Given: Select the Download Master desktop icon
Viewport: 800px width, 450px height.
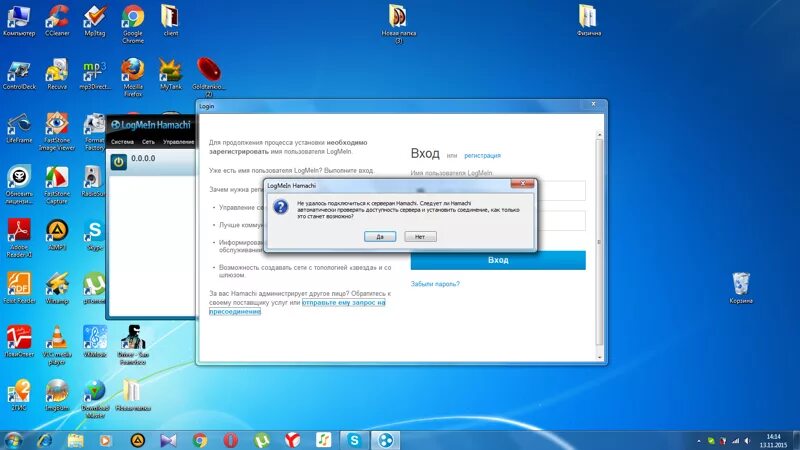Looking at the screenshot, I should [x=95, y=399].
